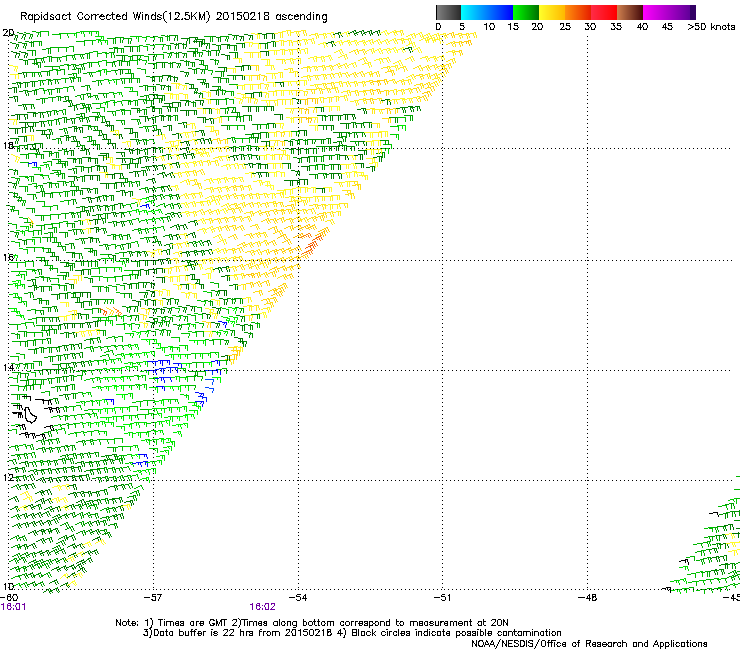Click the latitude label 12
This screenshot has height=650, width=740.
click(8, 477)
